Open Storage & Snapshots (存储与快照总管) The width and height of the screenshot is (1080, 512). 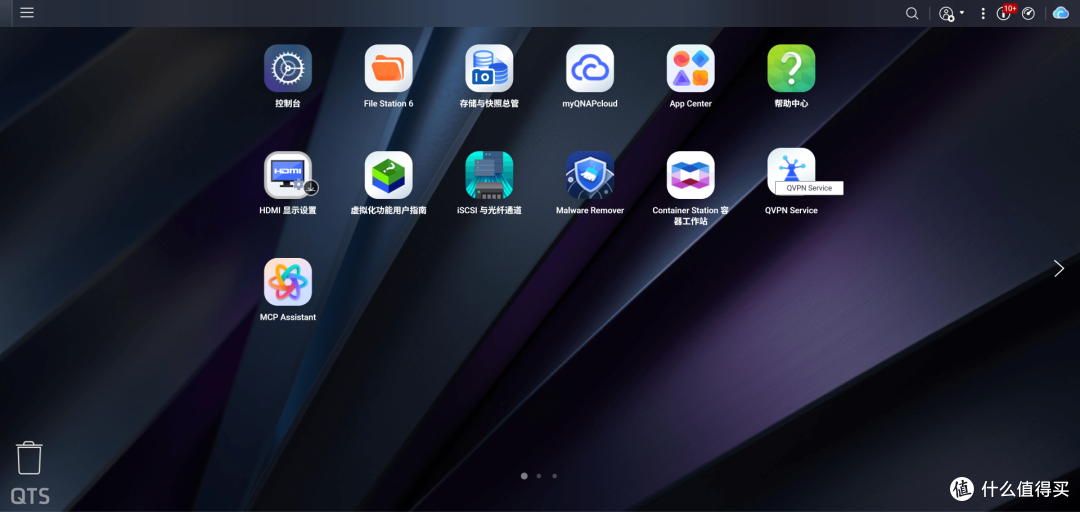click(489, 68)
